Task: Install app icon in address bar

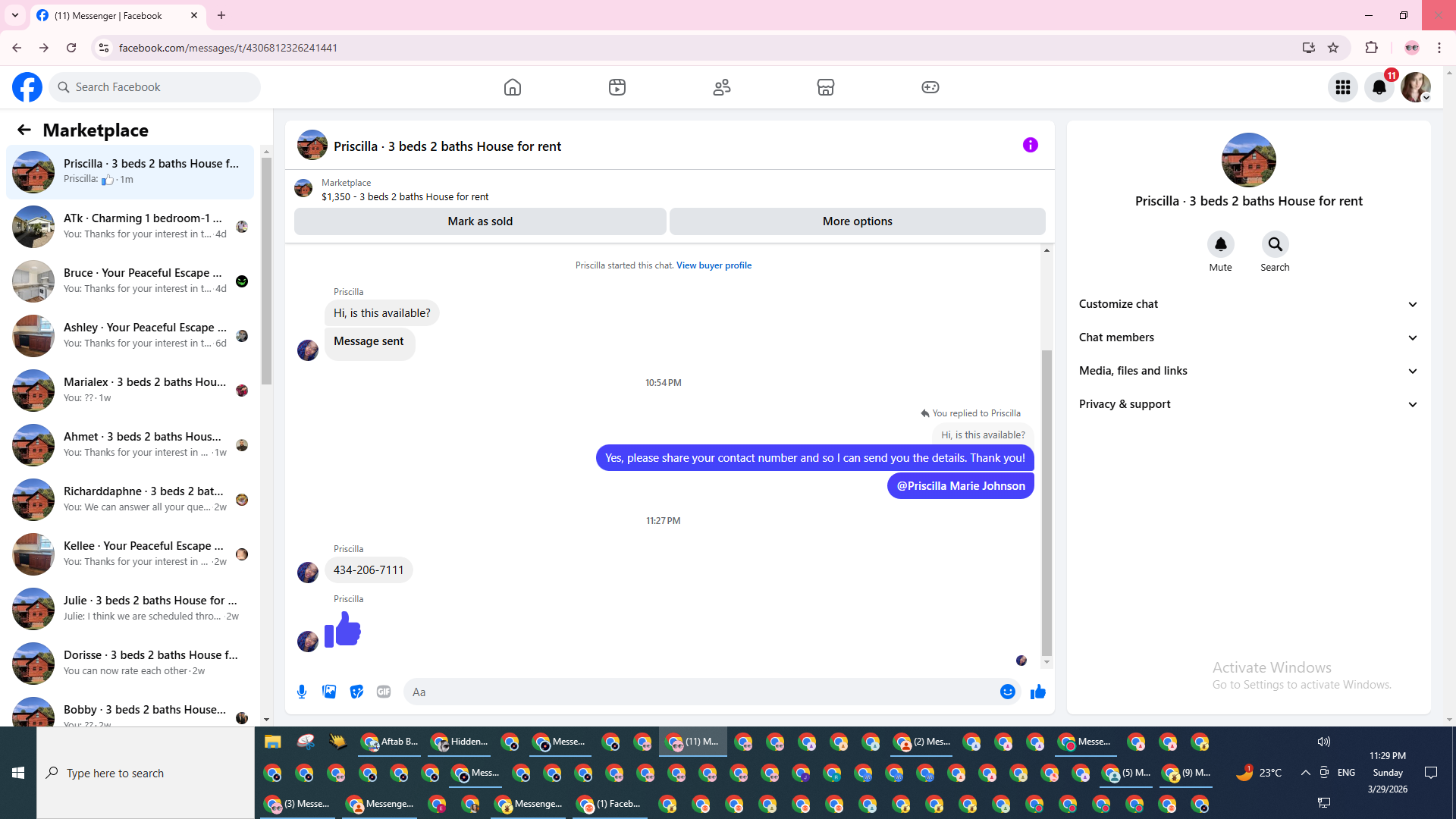Action: click(1308, 48)
